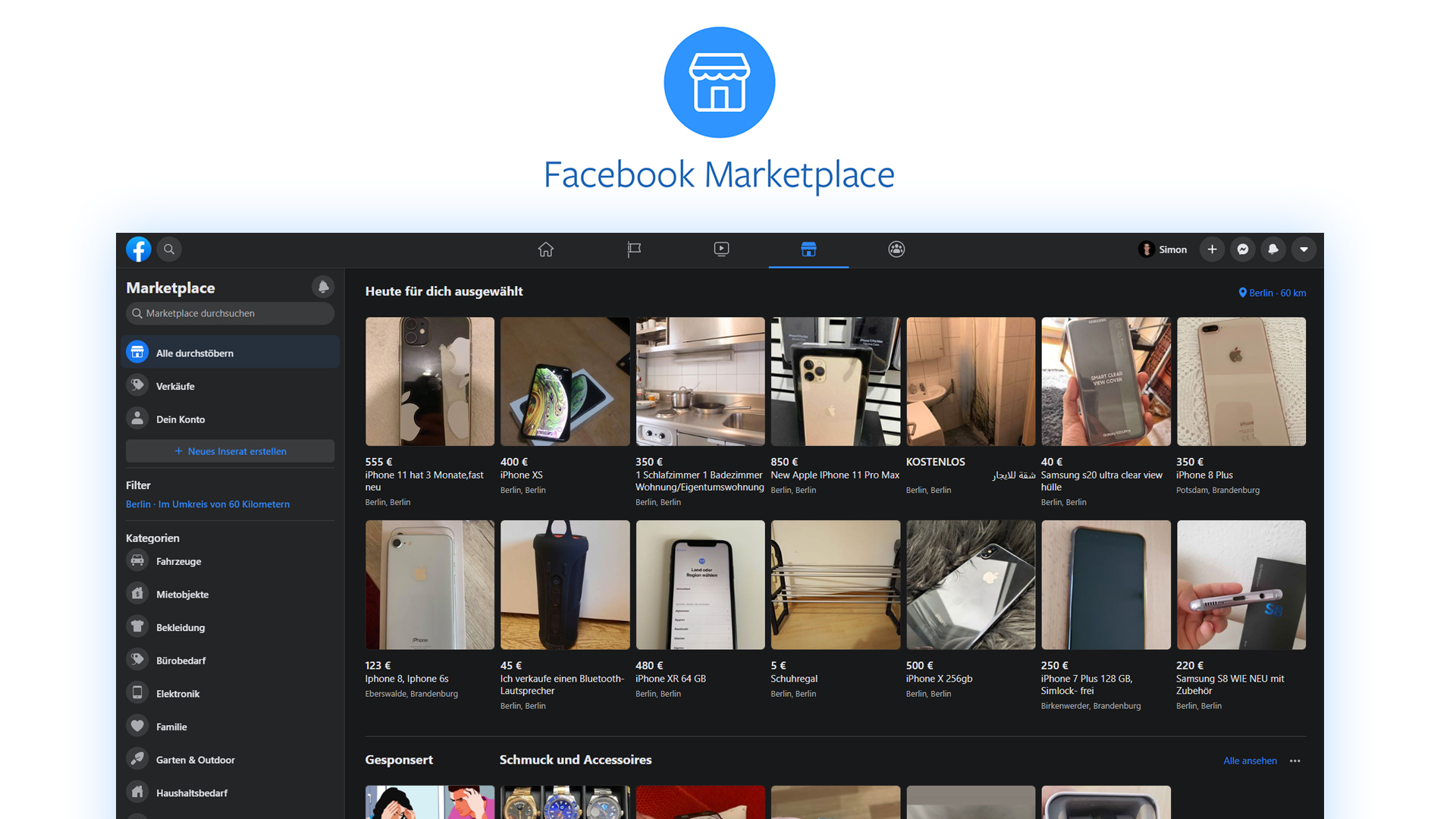This screenshot has width=1456, height=819.
Task: Expand the account menu via the chevron
Action: pos(1304,249)
